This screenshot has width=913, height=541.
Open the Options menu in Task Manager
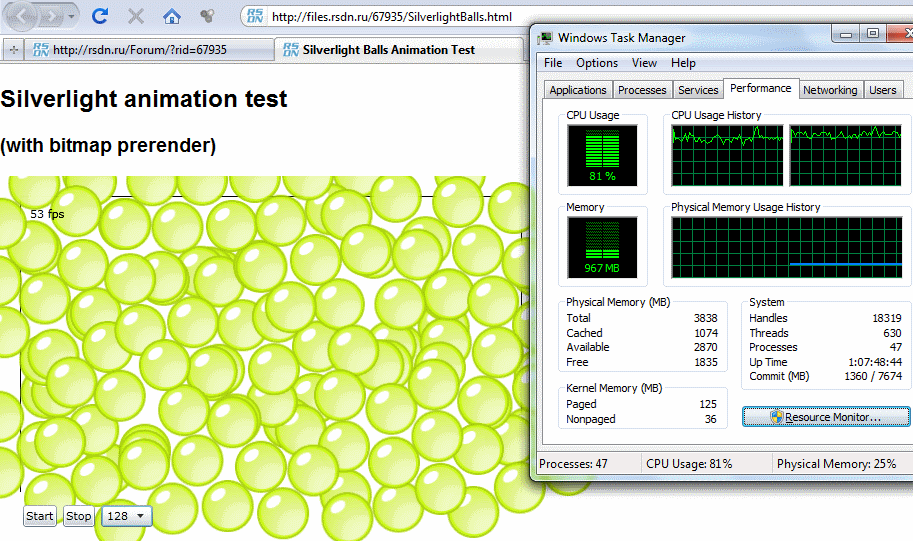[596, 63]
